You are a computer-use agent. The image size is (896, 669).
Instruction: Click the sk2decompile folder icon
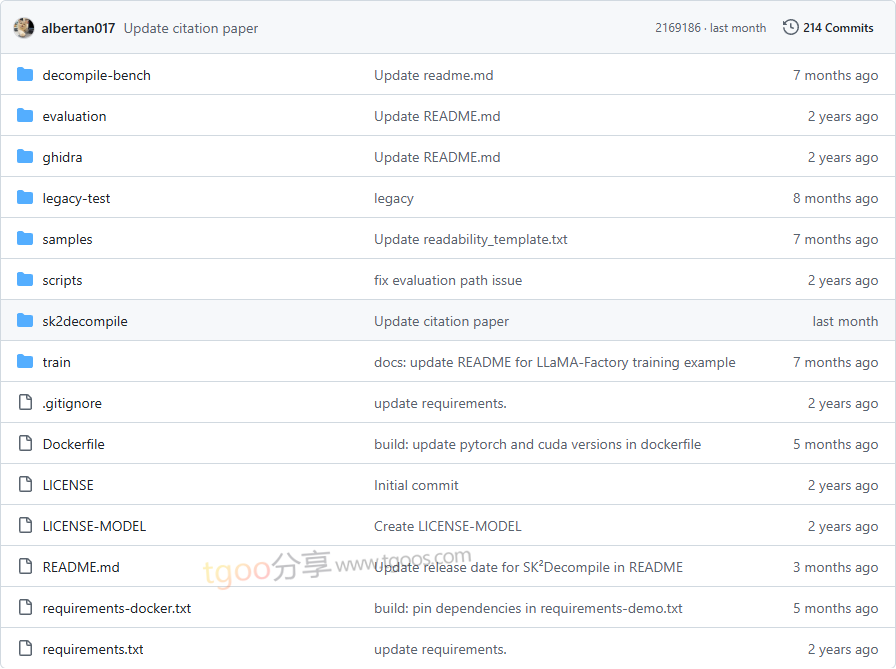click(x=25, y=321)
